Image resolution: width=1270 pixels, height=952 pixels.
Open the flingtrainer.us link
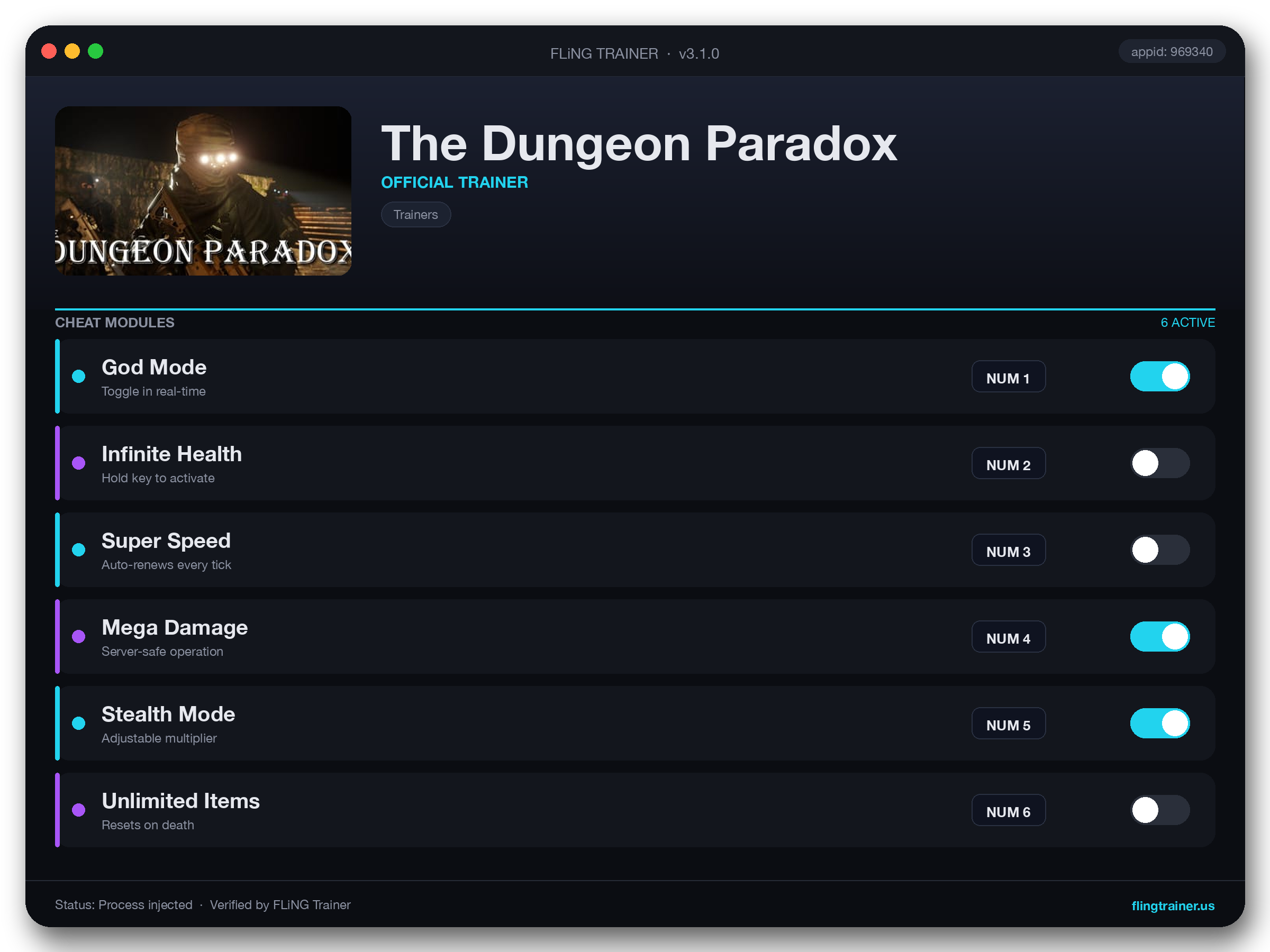click(1173, 905)
